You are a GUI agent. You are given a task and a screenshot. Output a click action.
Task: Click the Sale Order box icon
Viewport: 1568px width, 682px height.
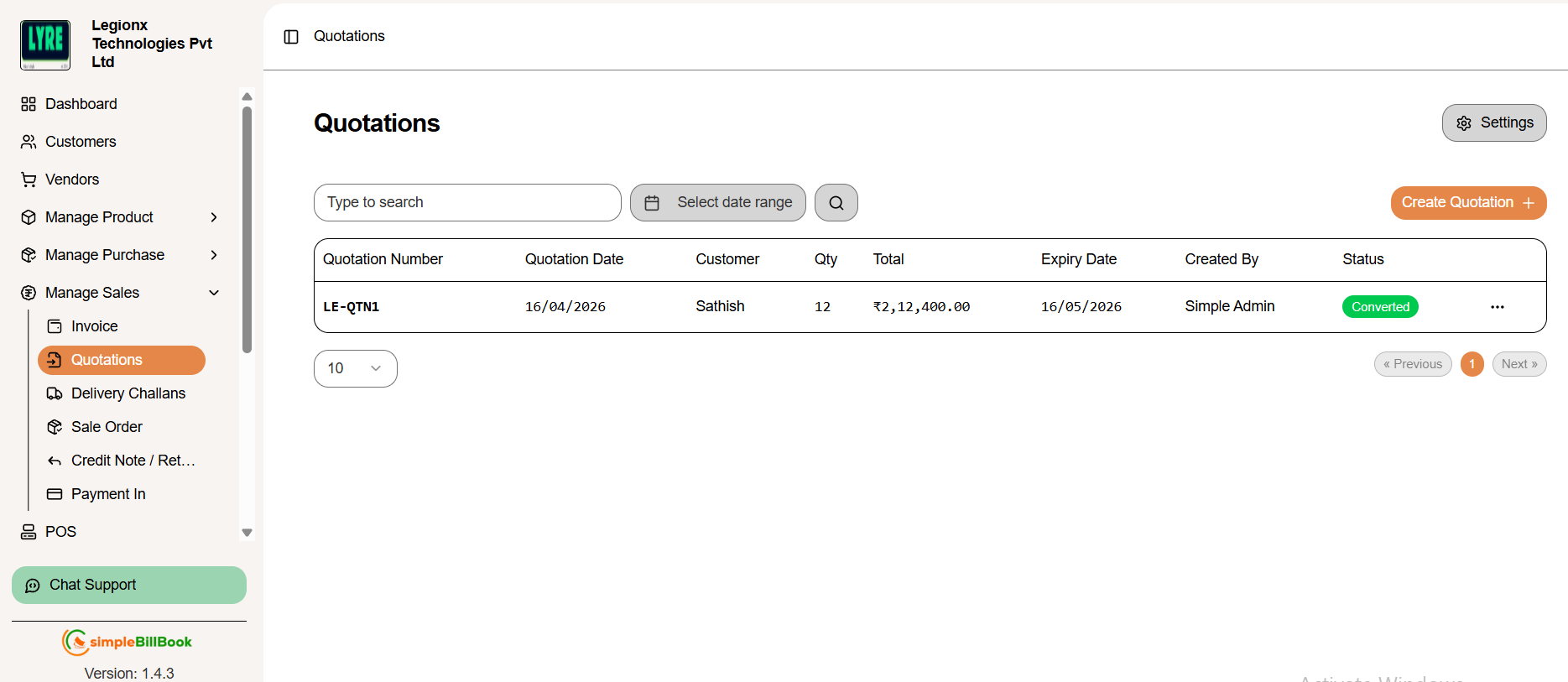coord(55,427)
